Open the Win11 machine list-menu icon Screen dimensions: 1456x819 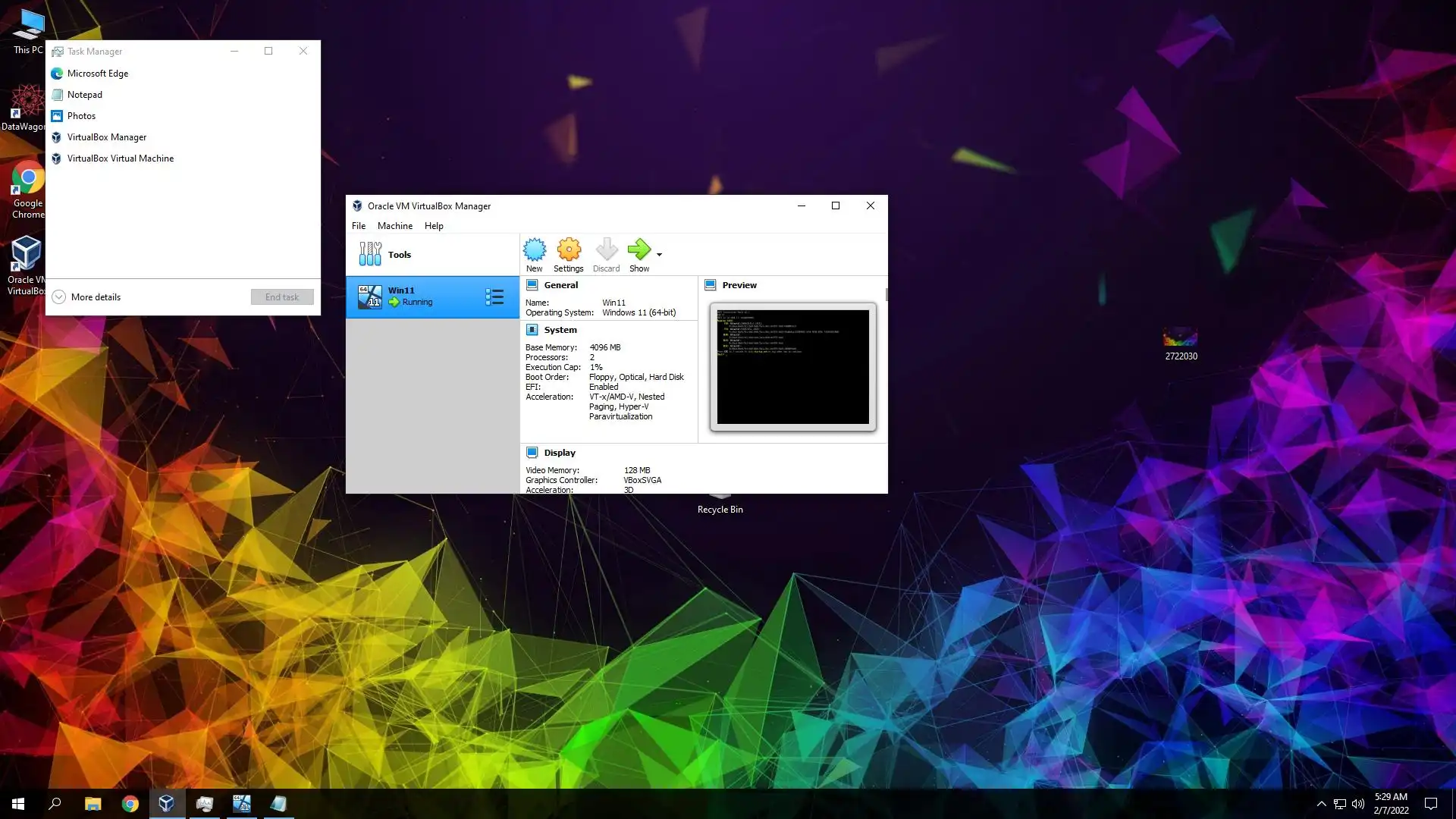click(494, 297)
